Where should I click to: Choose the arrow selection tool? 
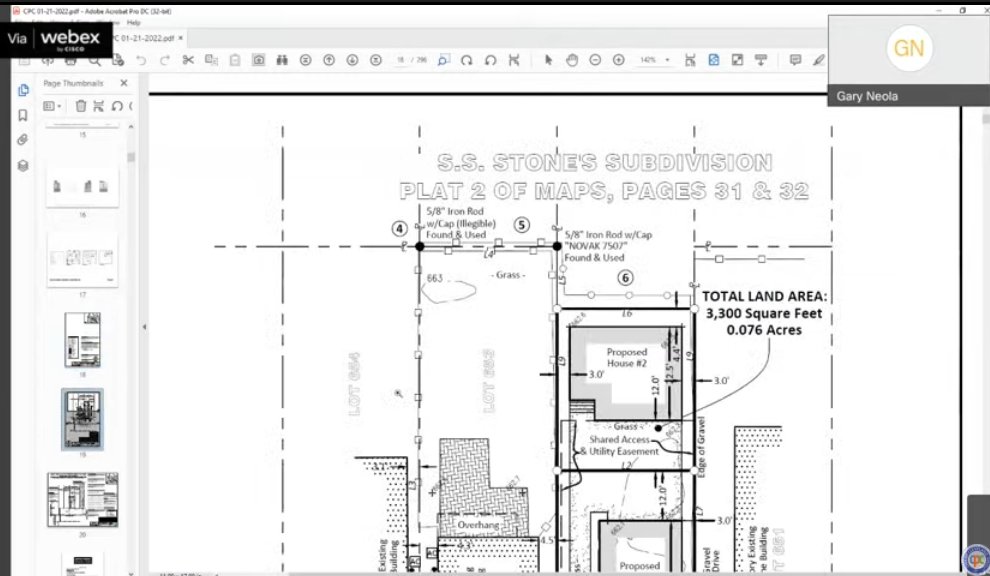tap(548, 60)
